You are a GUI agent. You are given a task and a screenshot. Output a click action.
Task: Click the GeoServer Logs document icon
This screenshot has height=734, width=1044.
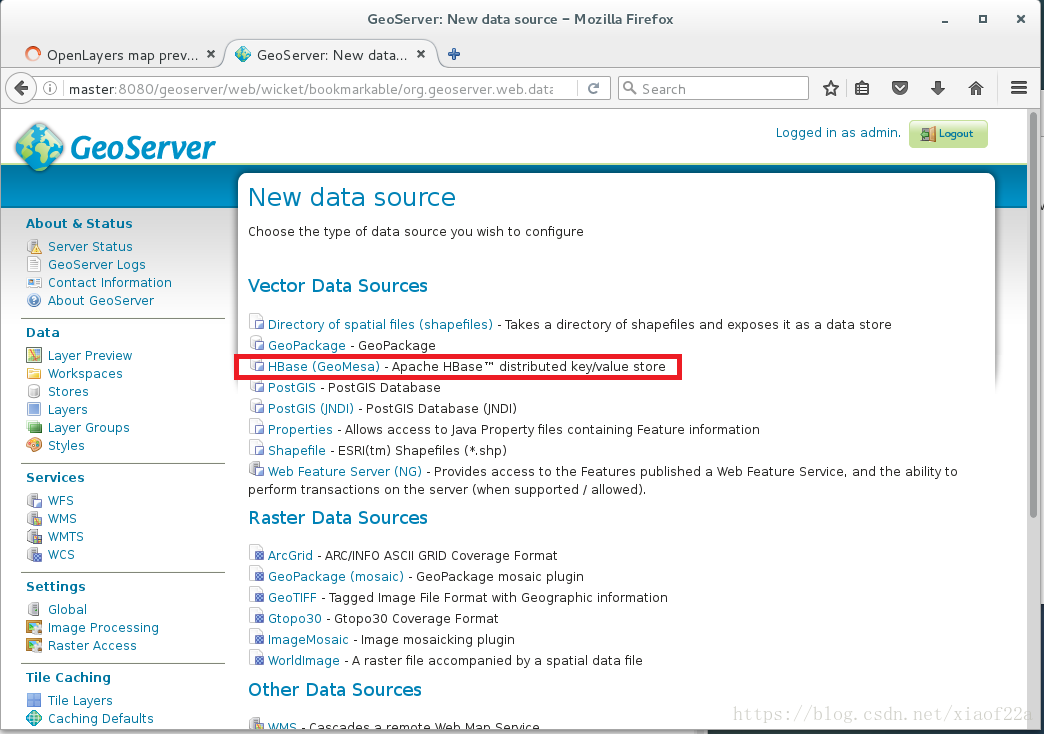[x=34, y=264]
